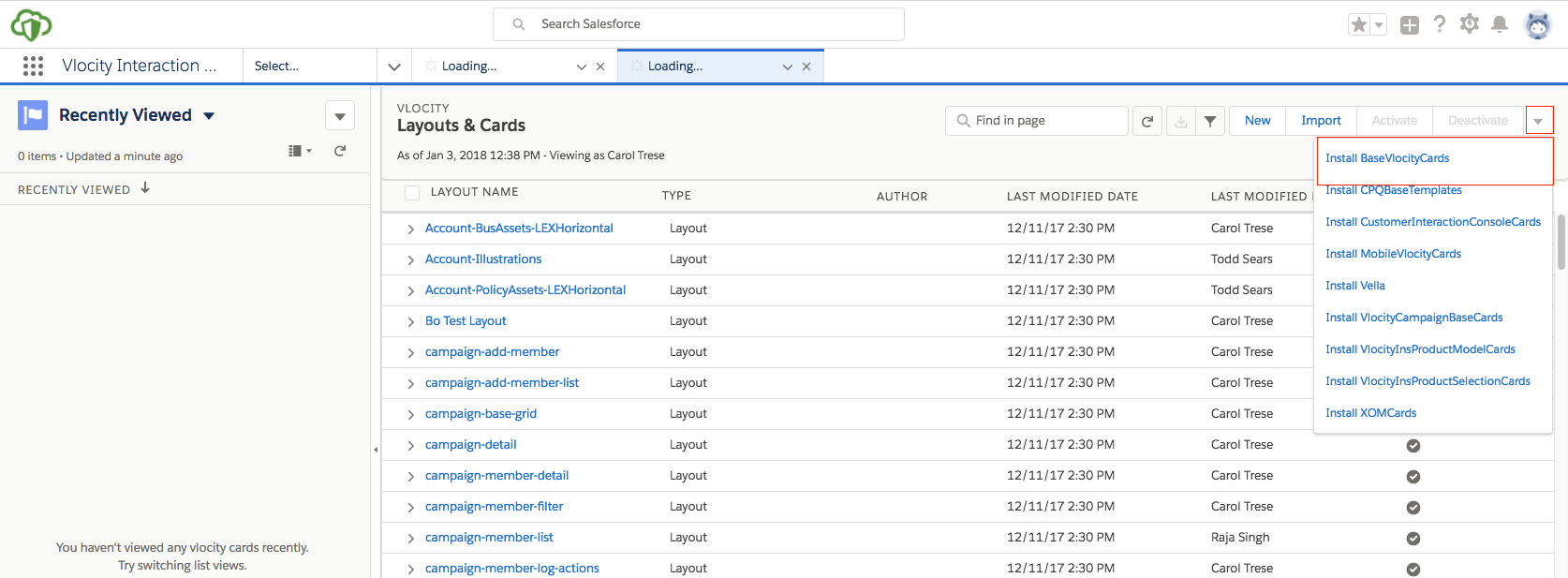Expand the campaign-add-member row
The image size is (1568, 578).
point(410,353)
